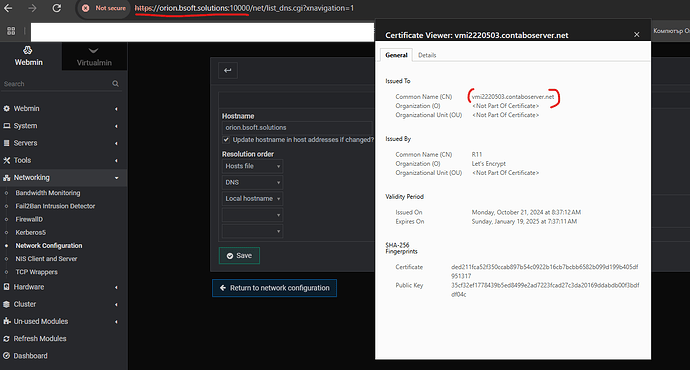Go back with the browser back arrow

pos(8,8)
